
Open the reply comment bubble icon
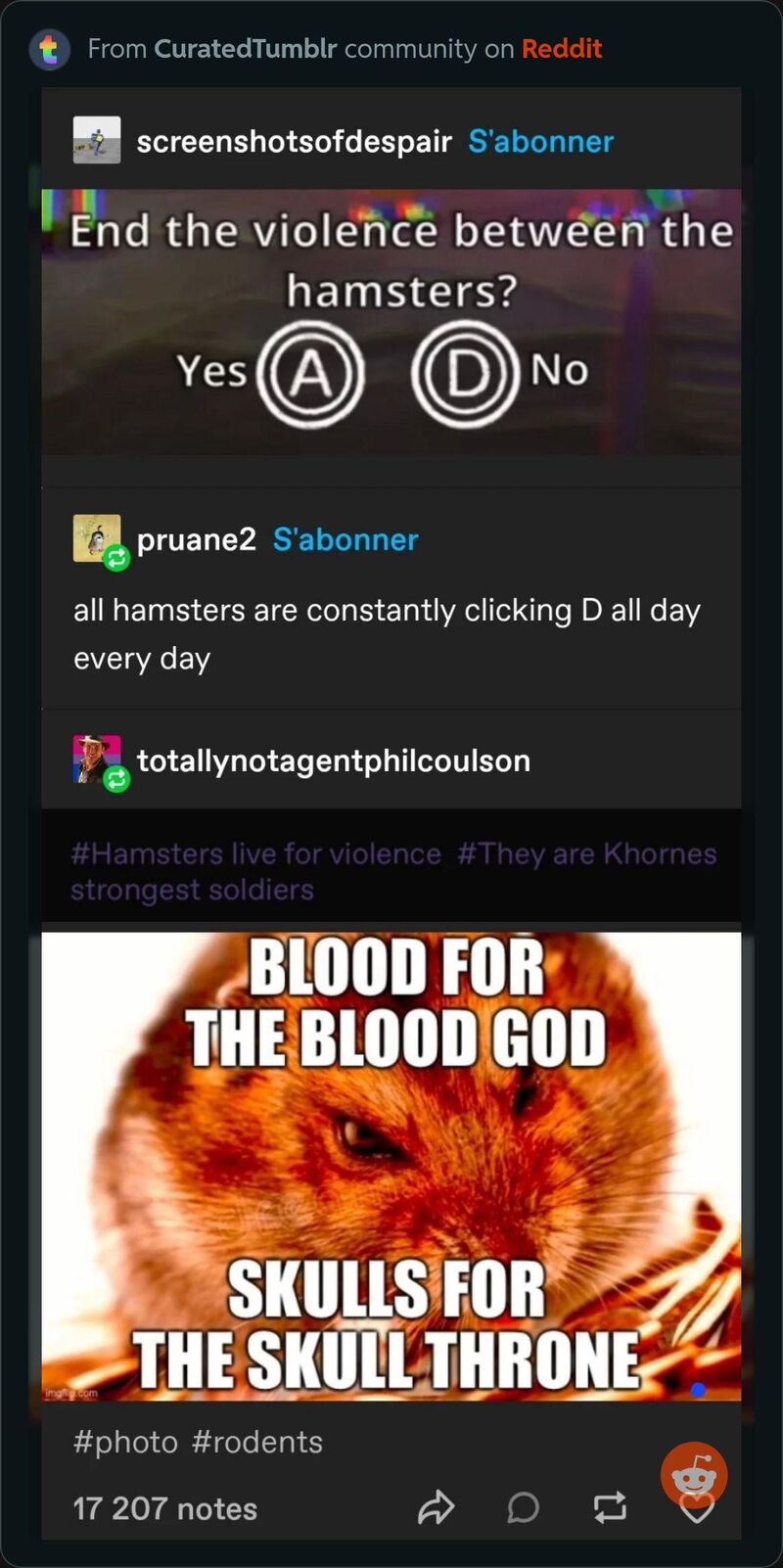tap(523, 1508)
